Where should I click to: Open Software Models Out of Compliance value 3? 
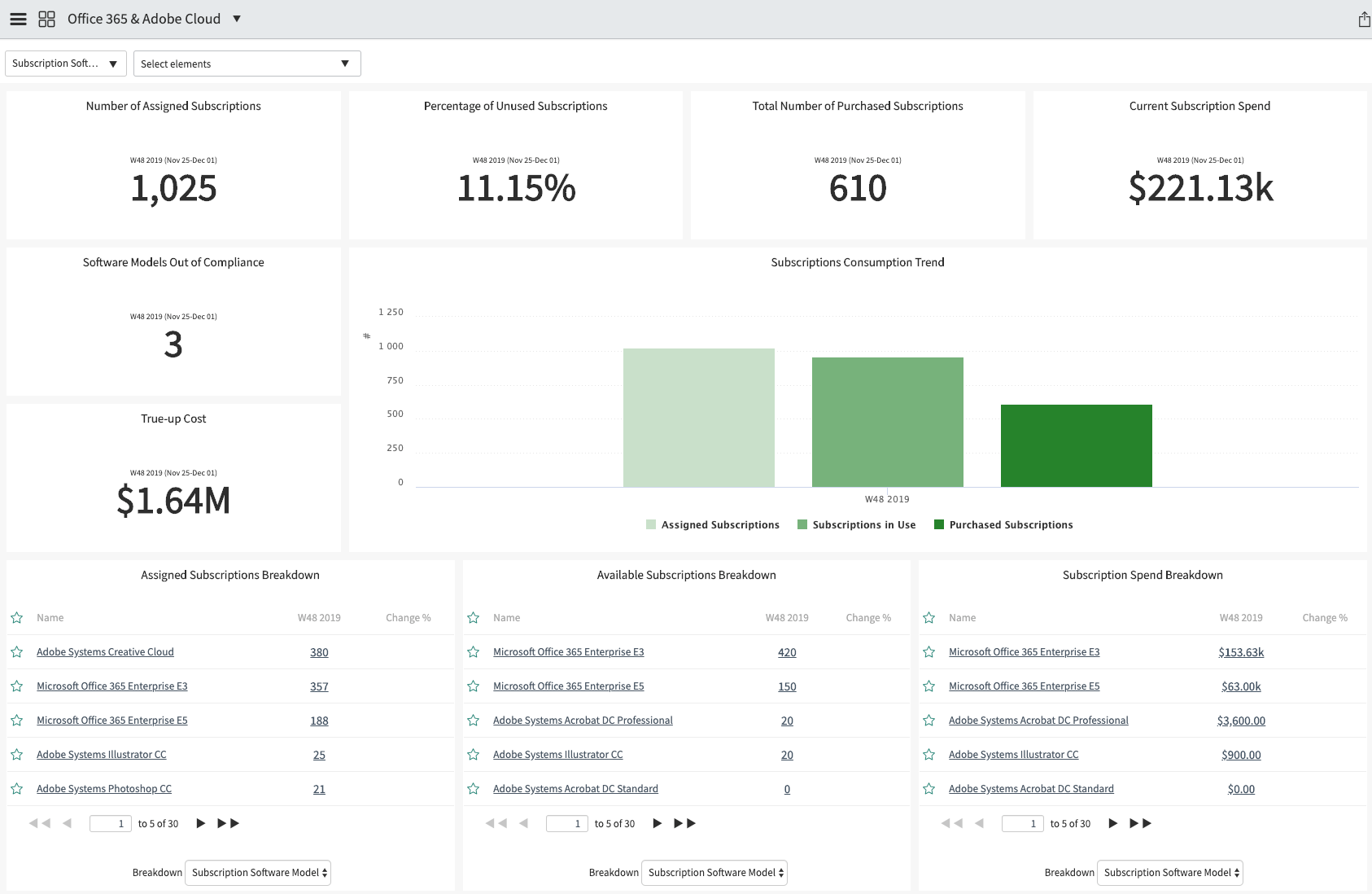click(173, 344)
